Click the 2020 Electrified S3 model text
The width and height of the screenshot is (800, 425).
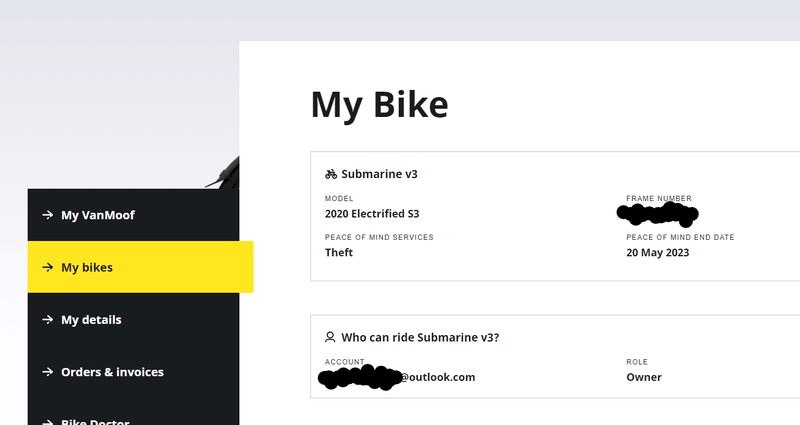pyautogui.click(x=372, y=214)
